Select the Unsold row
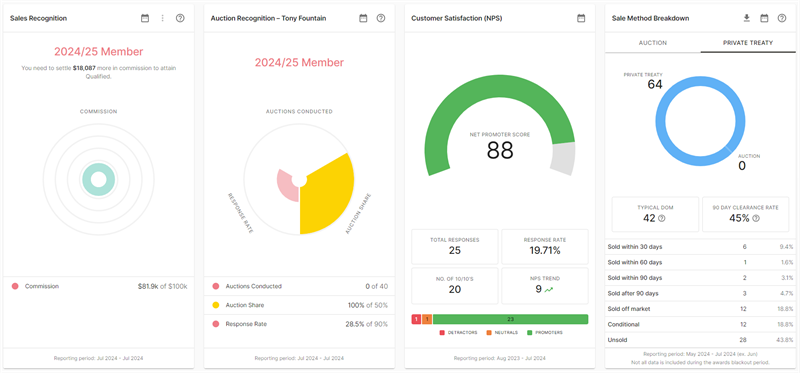Screen dimensions: 800x373 coord(701,340)
